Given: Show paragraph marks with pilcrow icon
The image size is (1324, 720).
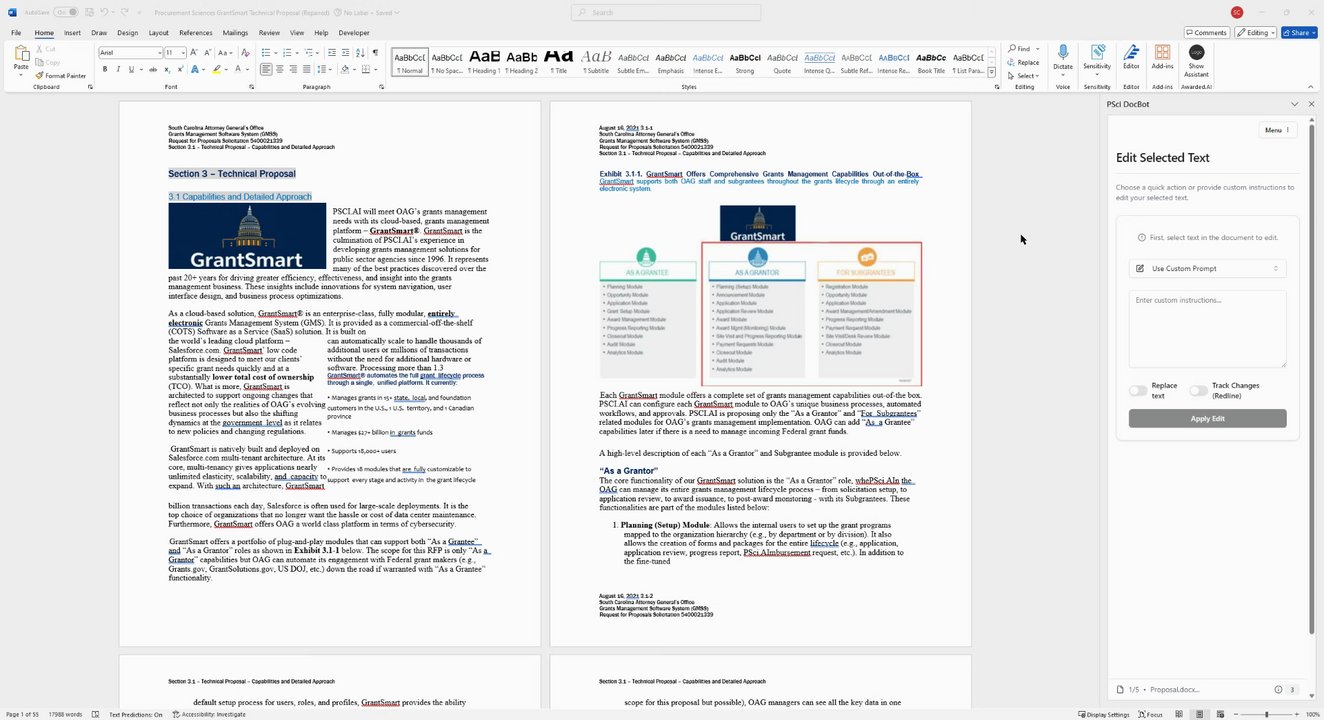Looking at the screenshot, I should 375,52.
